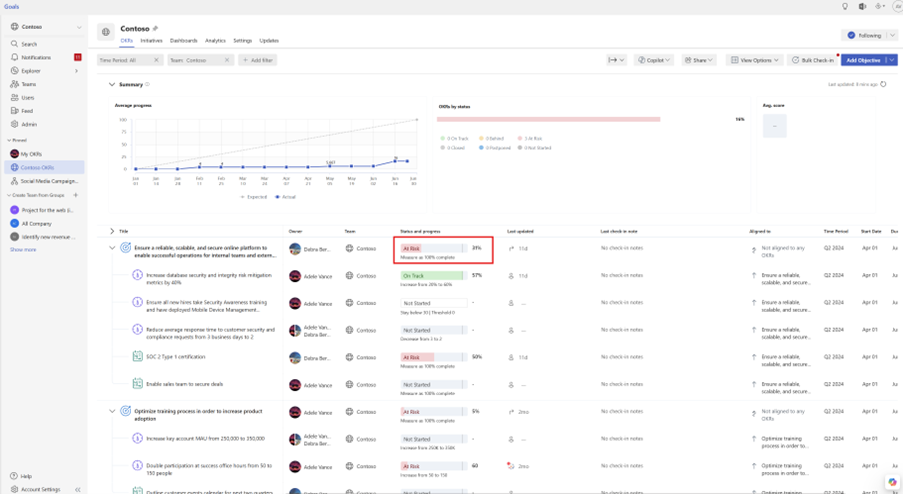Click the SOC 2 Type 1 certification project icon
Image resolution: width=903 pixels, height=494 pixels.
pyautogui.click(x=138, y=357)
